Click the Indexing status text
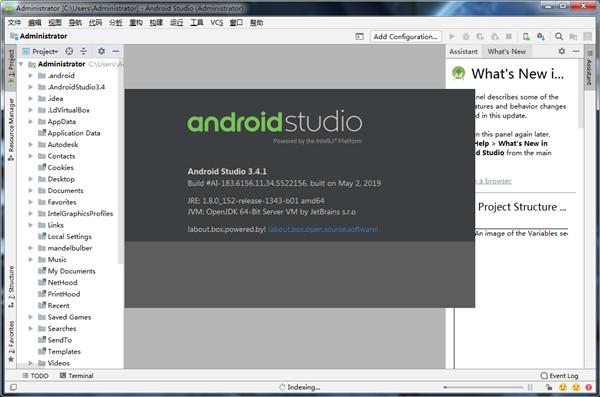Viewport: 600px width, 397px height. [x=304, y=387]
